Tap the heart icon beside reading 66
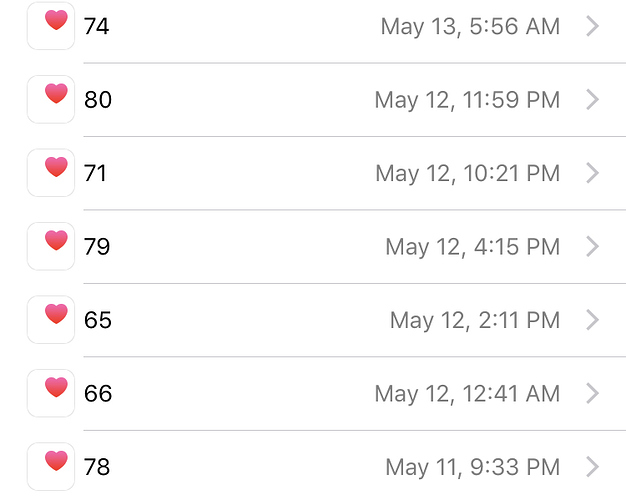This screenshot has height=500, width=626. pos(51,393)
